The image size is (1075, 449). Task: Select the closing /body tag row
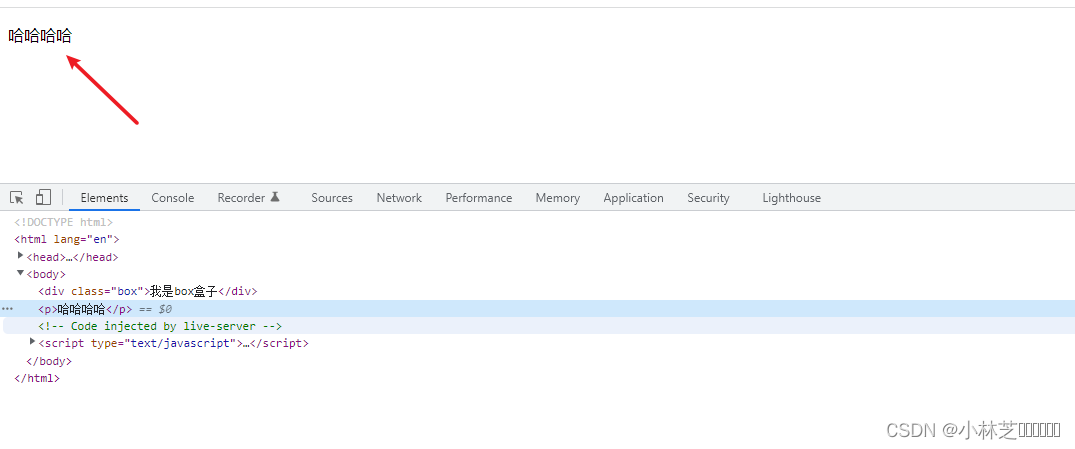(49, 361)
